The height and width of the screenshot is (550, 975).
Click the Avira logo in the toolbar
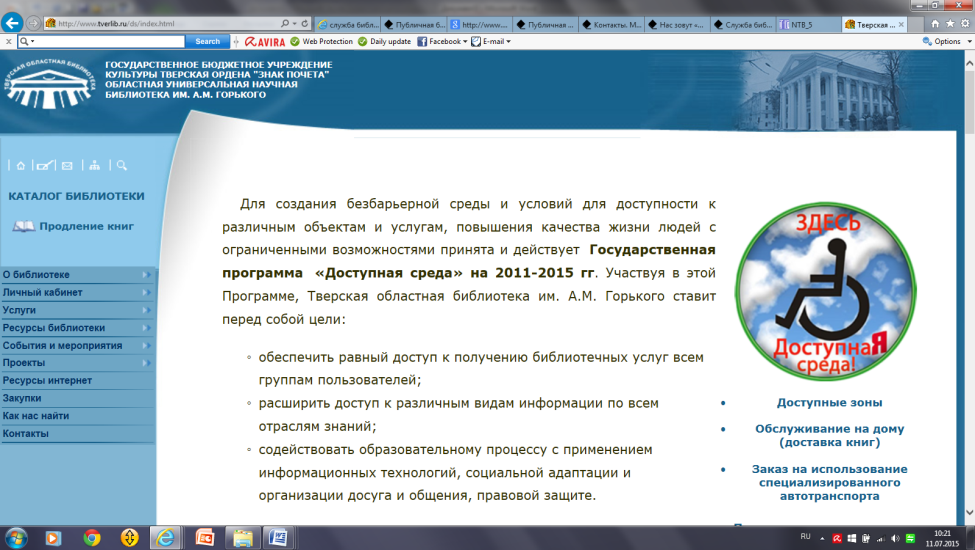tap(260, 42)
